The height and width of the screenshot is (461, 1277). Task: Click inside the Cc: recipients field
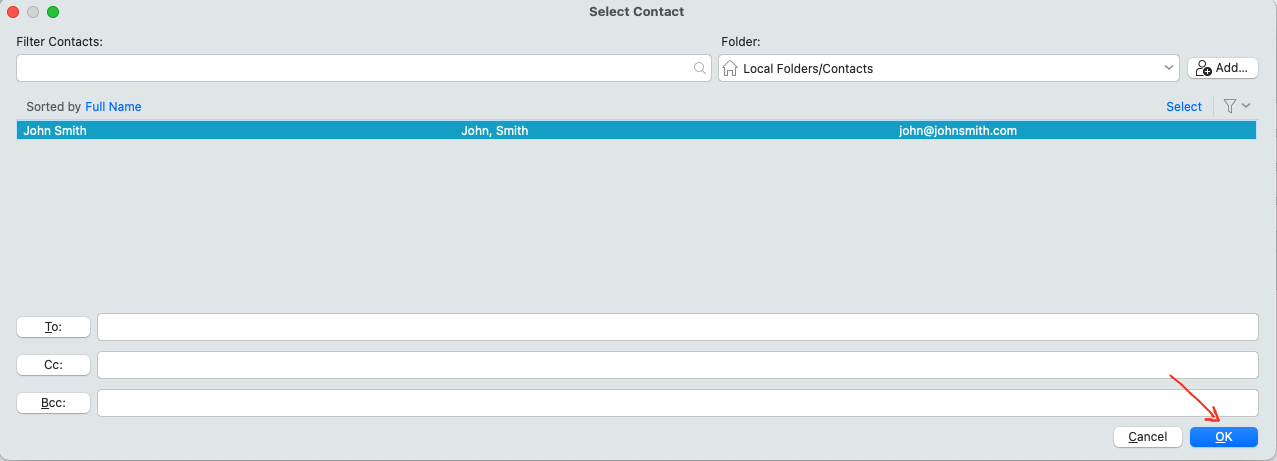677,365
